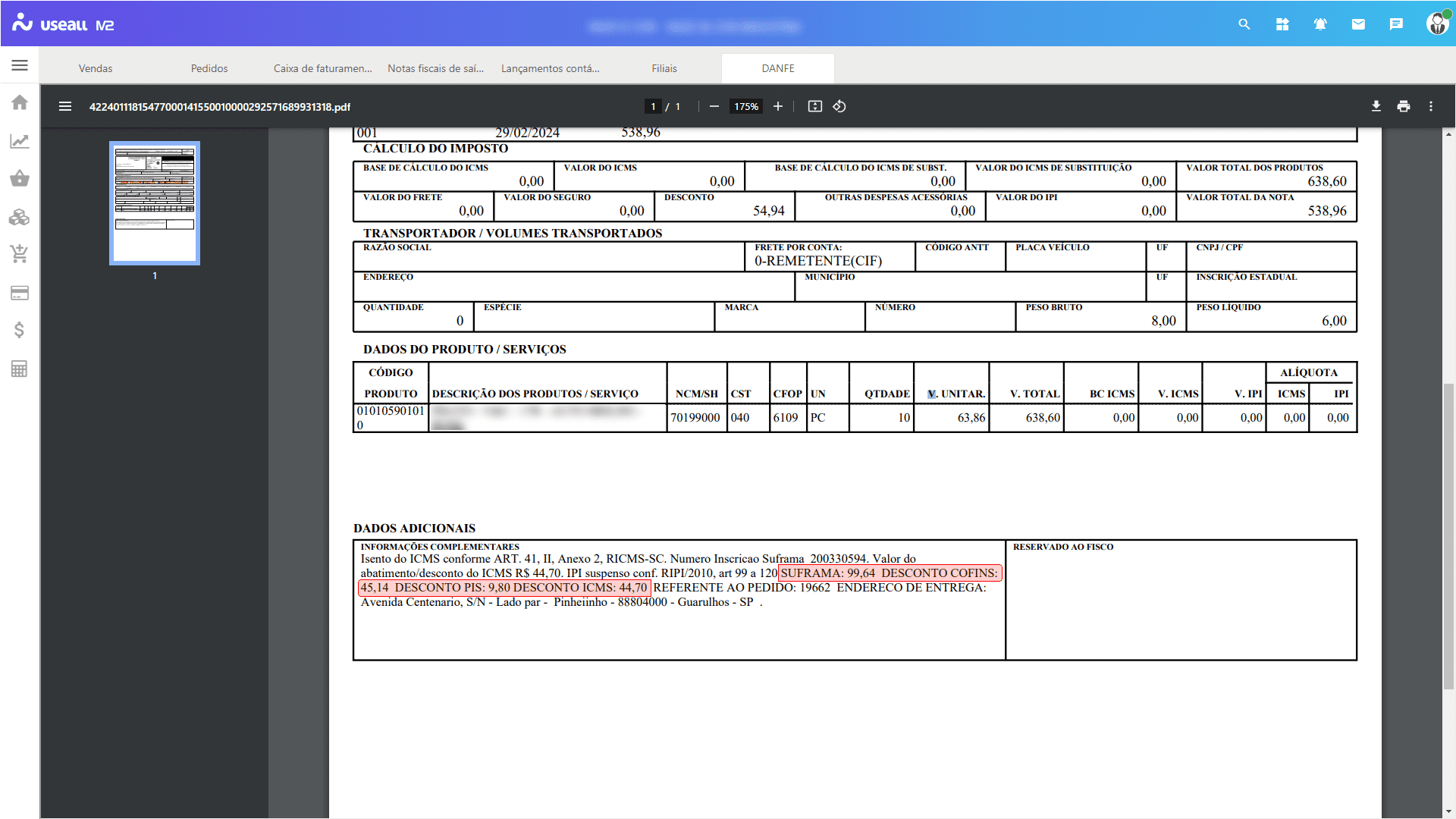
Task: Open the dollar sign finance icon
Action: pyautogui.click(x=20, y=330)
